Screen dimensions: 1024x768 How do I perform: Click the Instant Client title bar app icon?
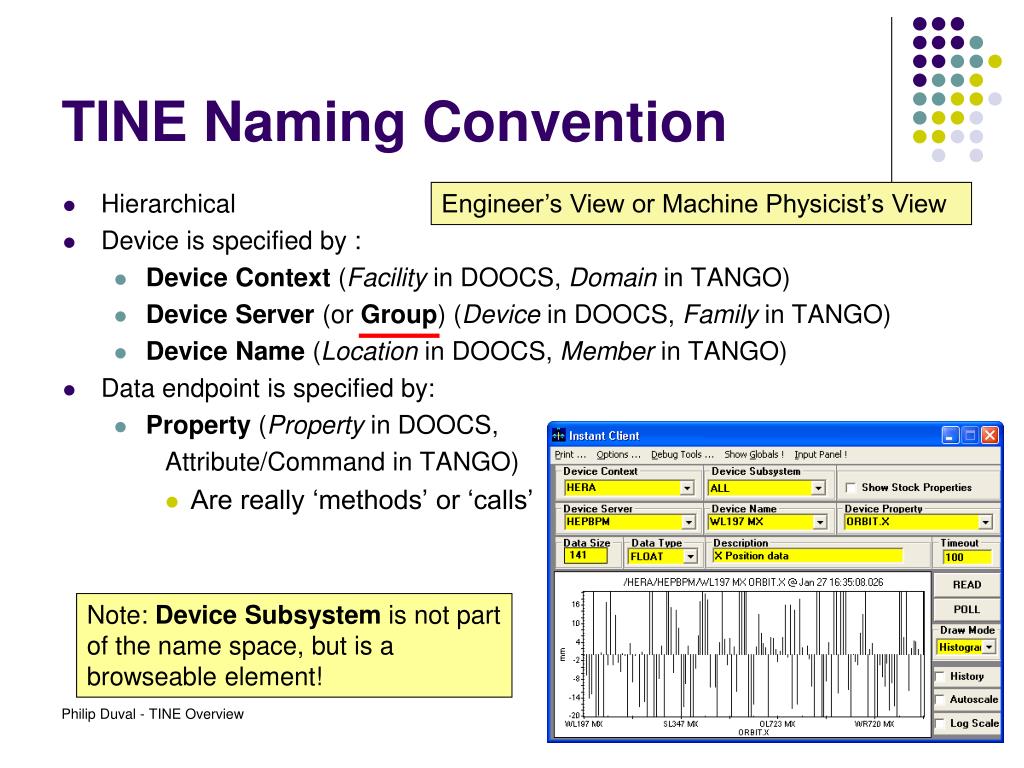click(x=558, y=435)
